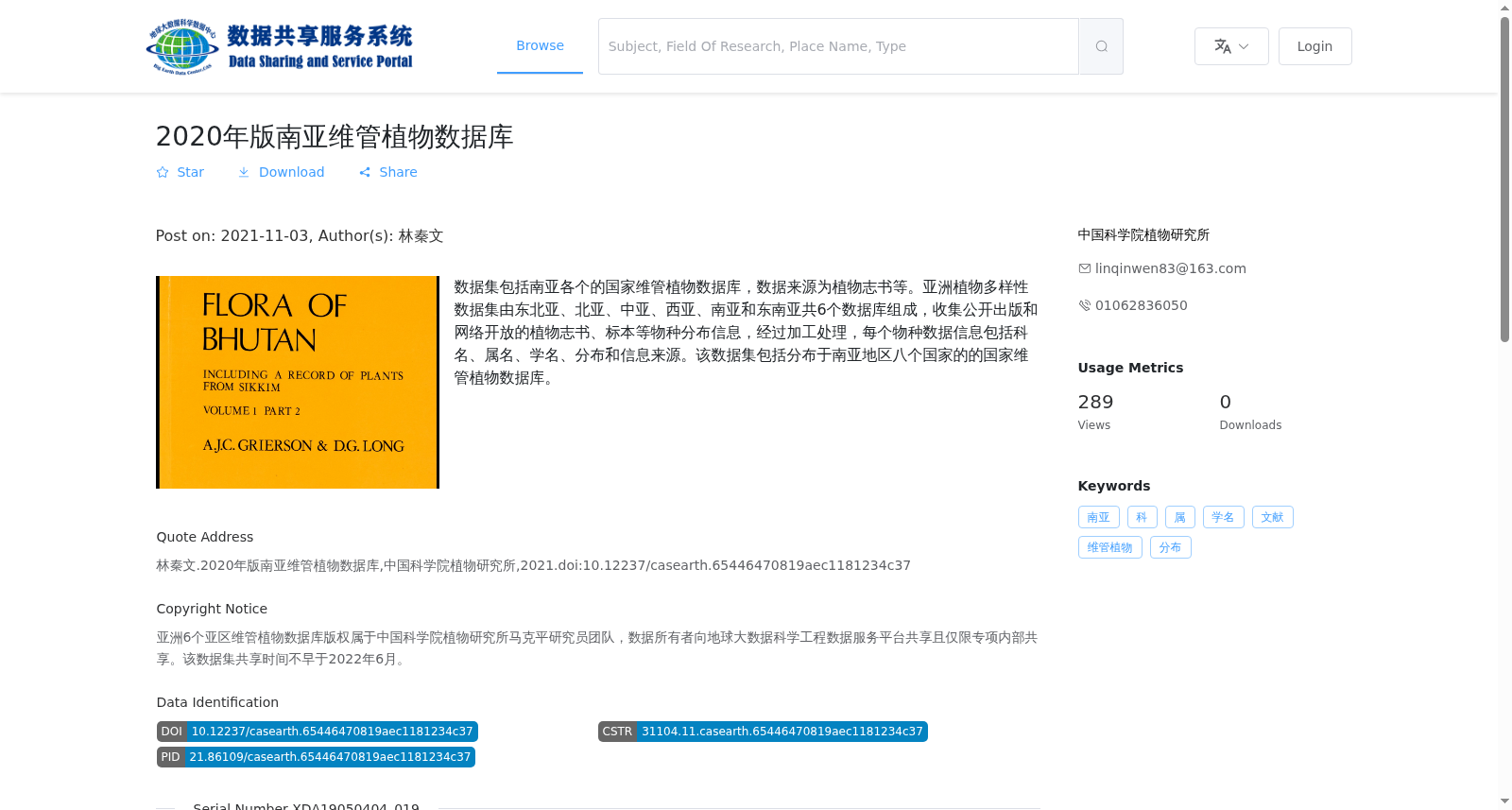Image resolution: width=1512 pixels, height=810 pixels.
Task: Select the 学名 keyword tag
Action: 1223,517
